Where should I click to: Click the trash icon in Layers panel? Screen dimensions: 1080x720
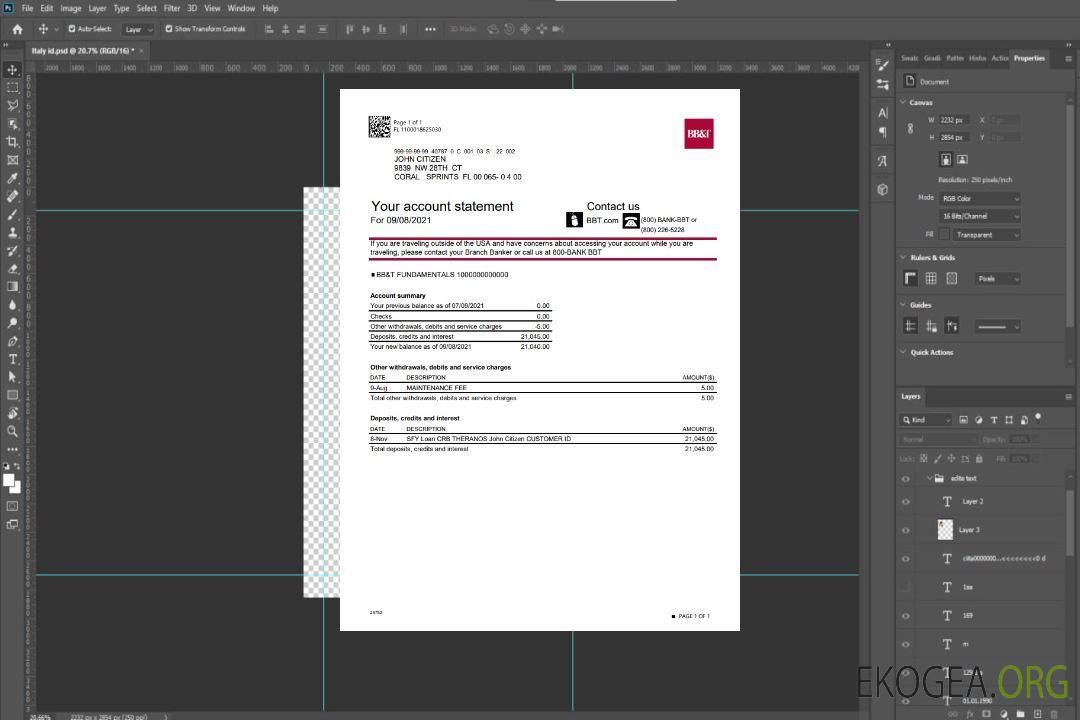click(1054, 714)
